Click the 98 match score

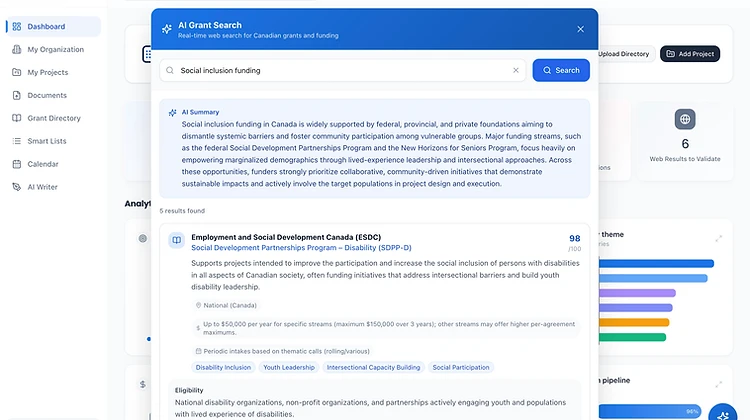[574, 238]
